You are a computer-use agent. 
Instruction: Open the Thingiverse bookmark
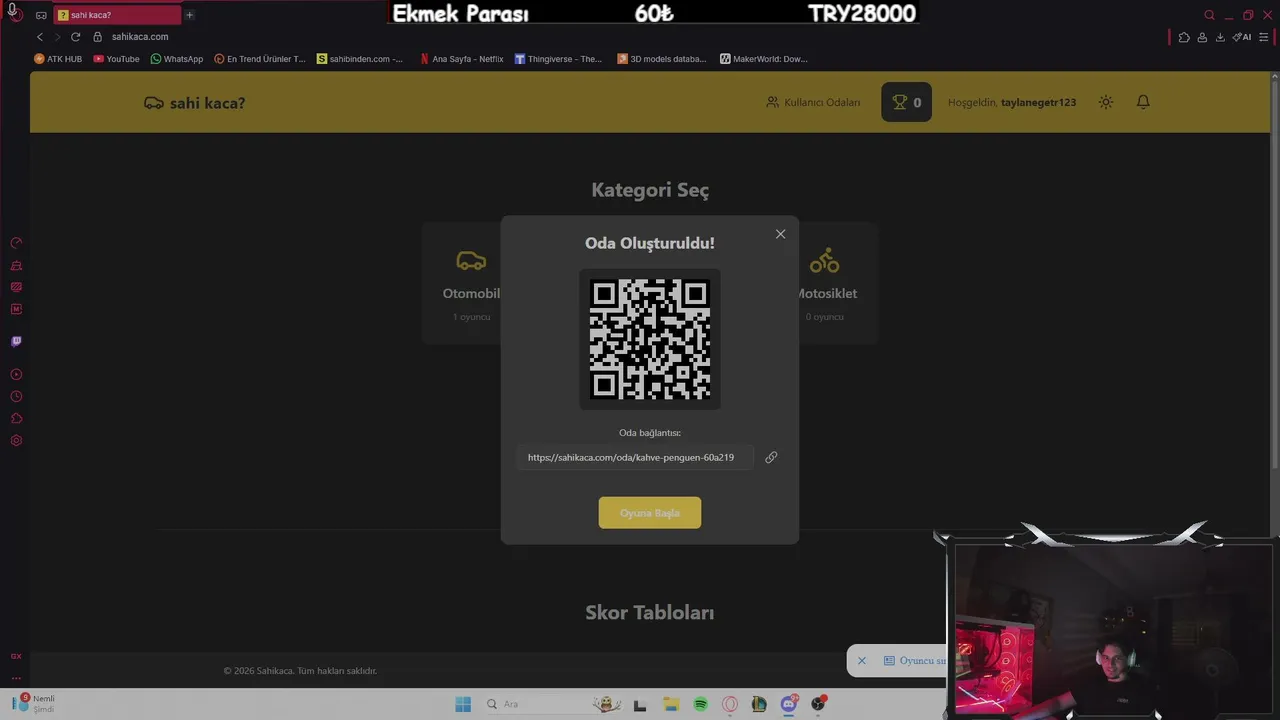coord(558,59)
